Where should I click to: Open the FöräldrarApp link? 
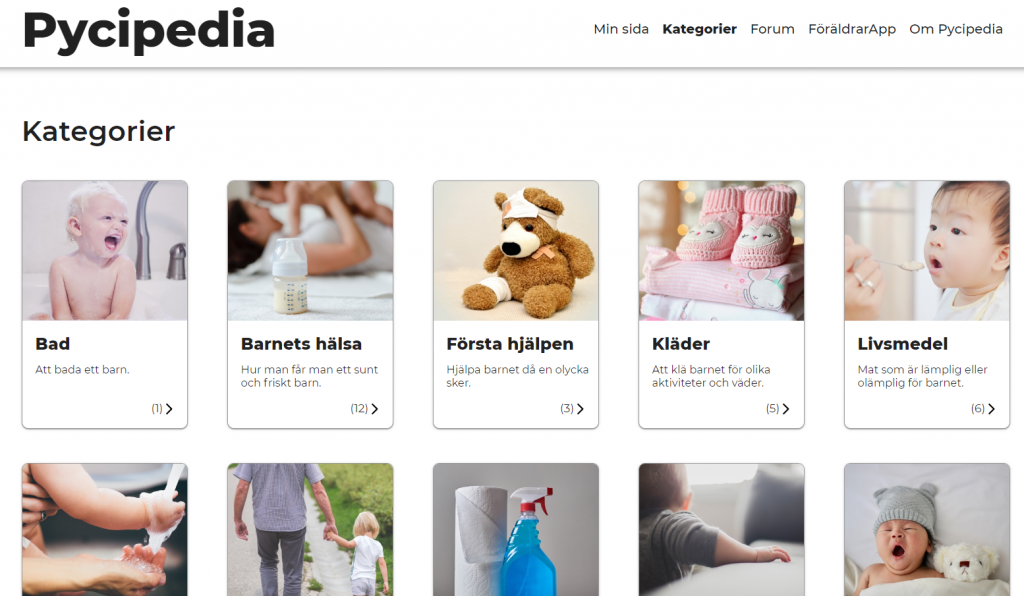coord(852,29)
